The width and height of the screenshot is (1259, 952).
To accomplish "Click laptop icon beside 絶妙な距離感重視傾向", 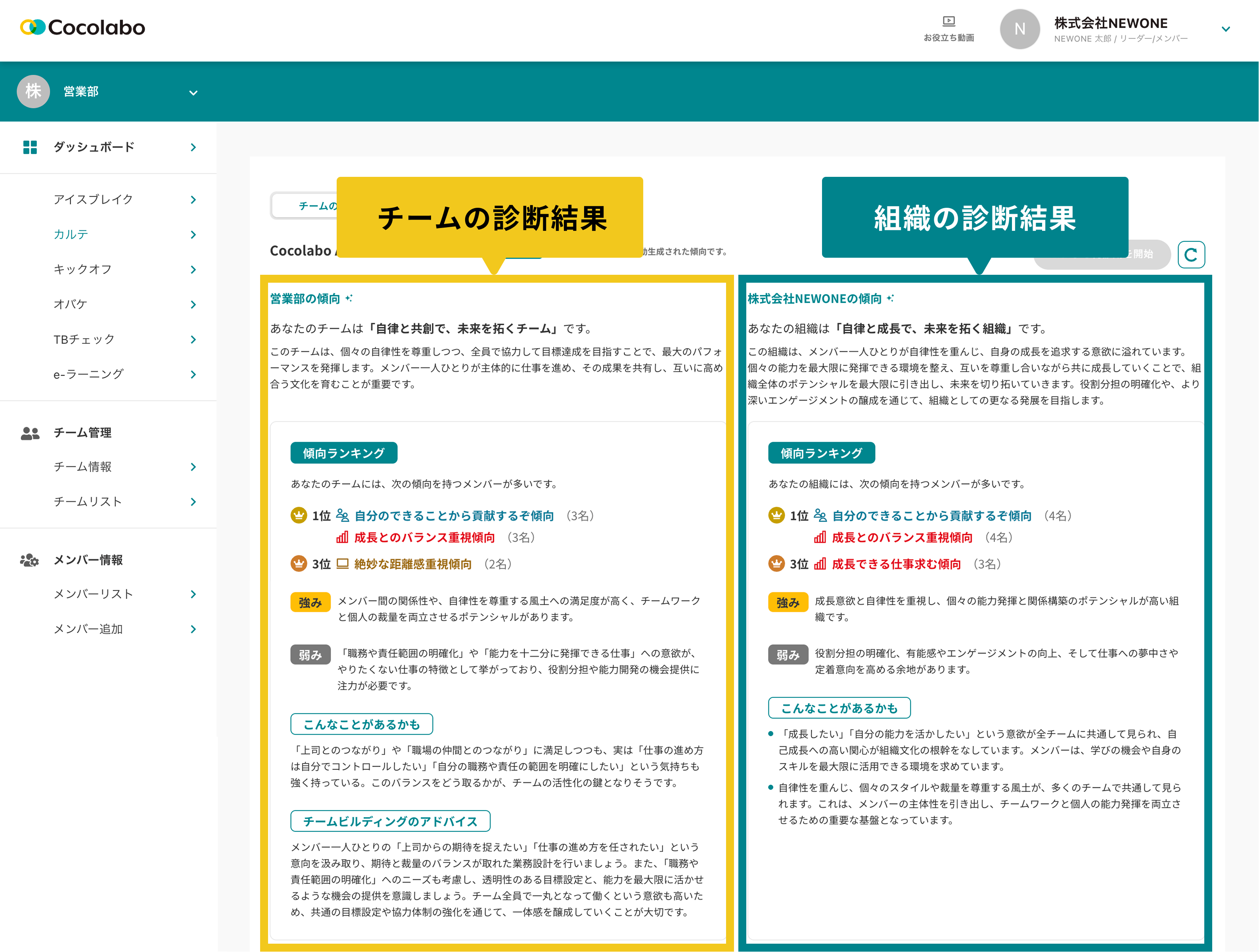I will pyautogui.click(x=342, y=564).
